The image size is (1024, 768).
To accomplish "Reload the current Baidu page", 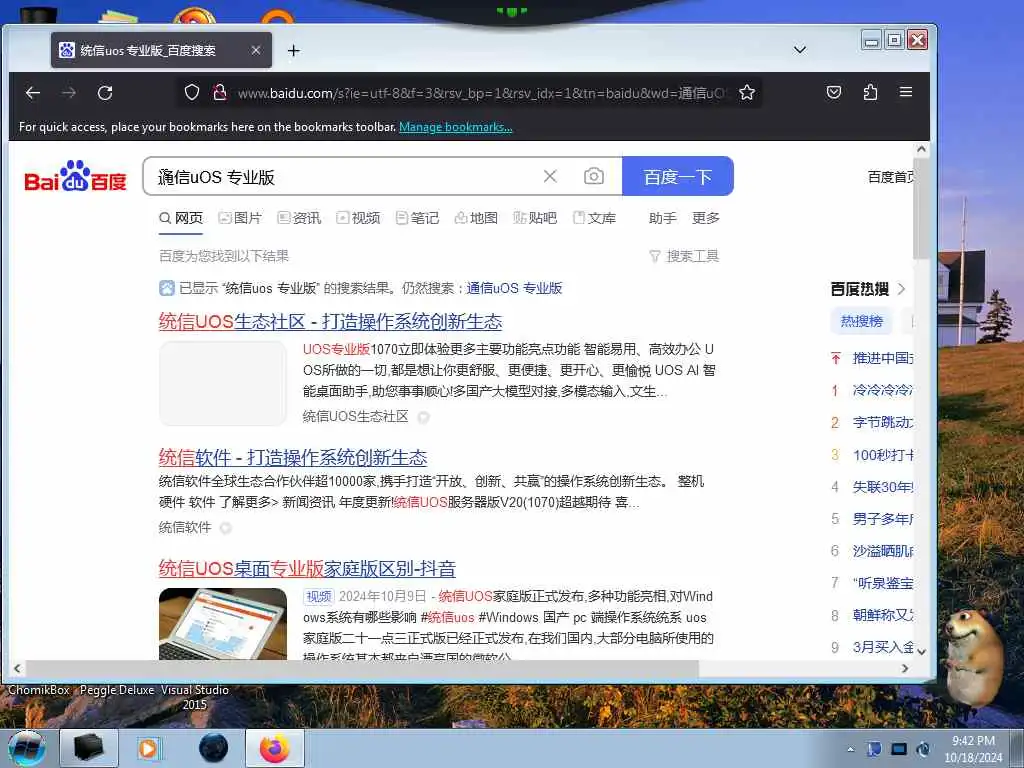I will [105, 93].
